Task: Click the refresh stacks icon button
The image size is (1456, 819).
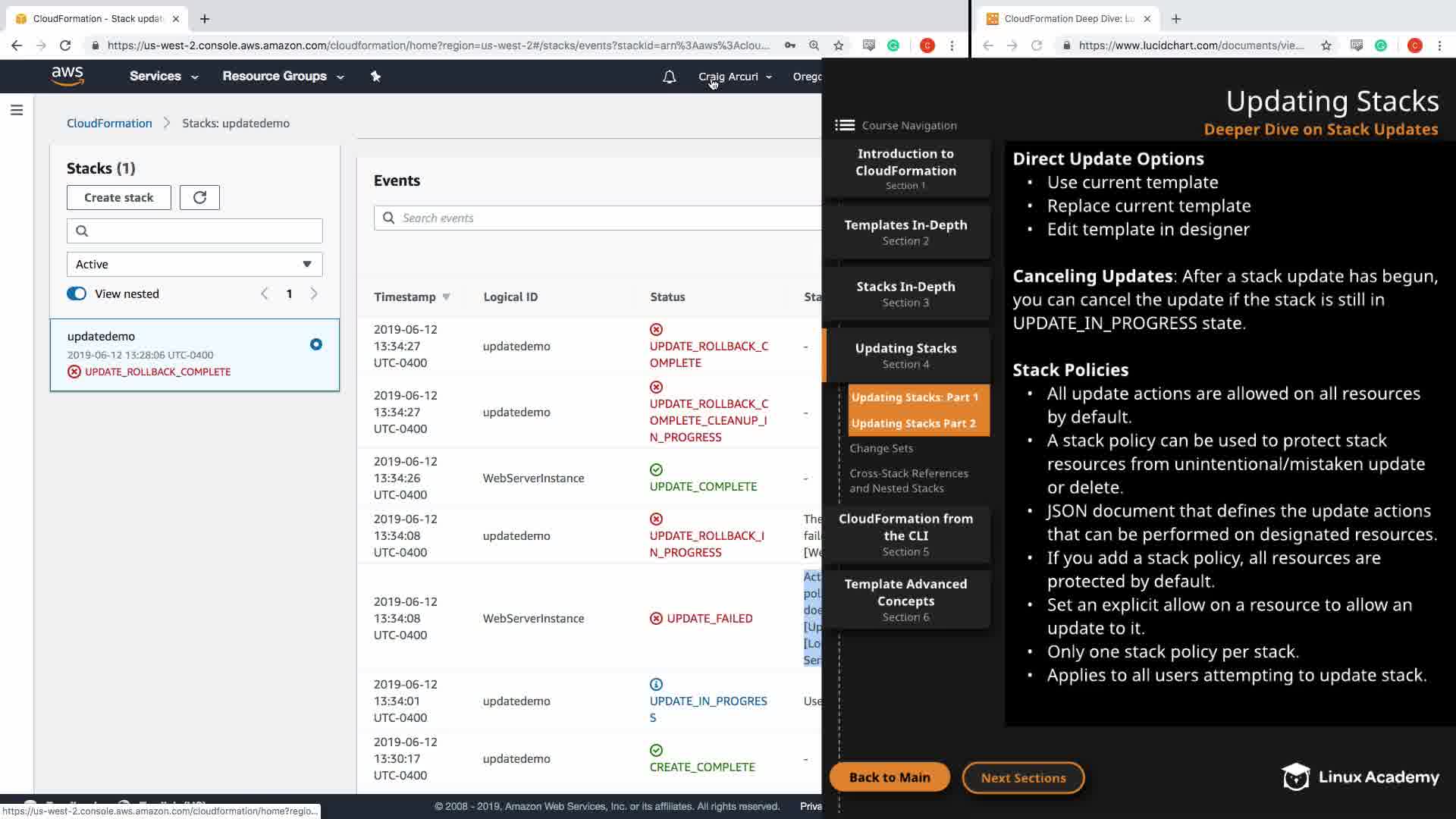Action: [199, 197]
